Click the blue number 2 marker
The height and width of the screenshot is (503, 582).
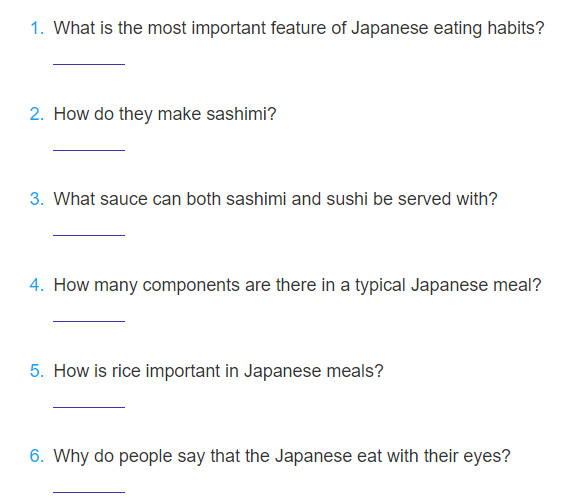tap(37, 114)
